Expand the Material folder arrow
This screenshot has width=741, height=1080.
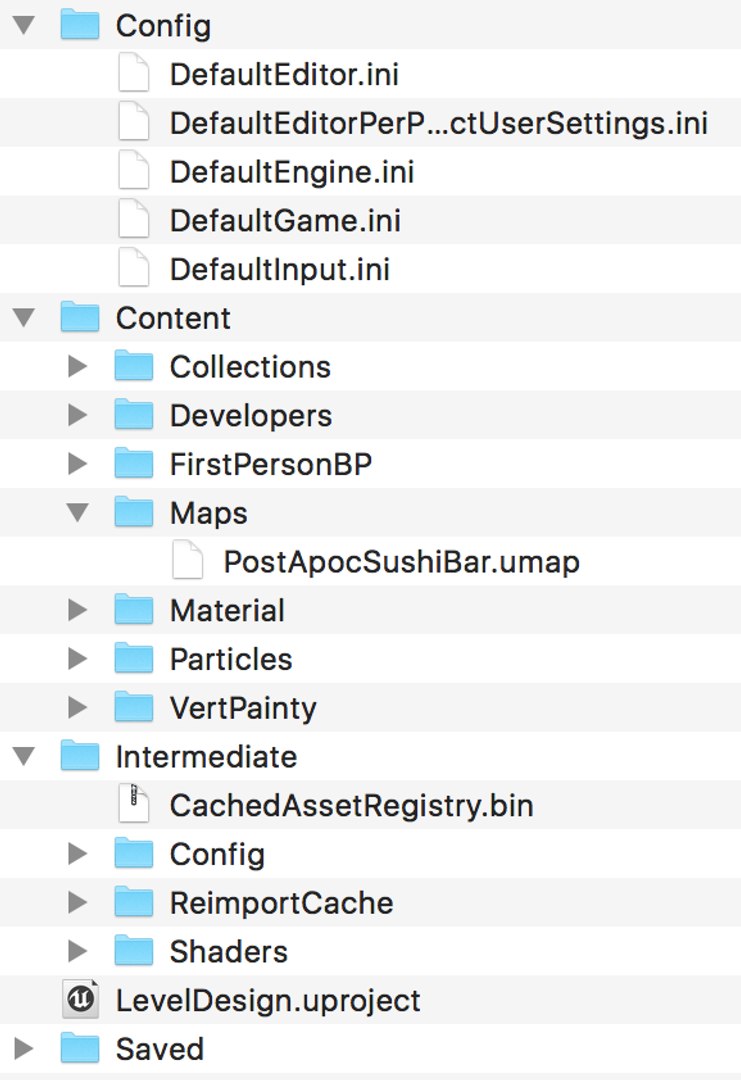coord(78,610)
